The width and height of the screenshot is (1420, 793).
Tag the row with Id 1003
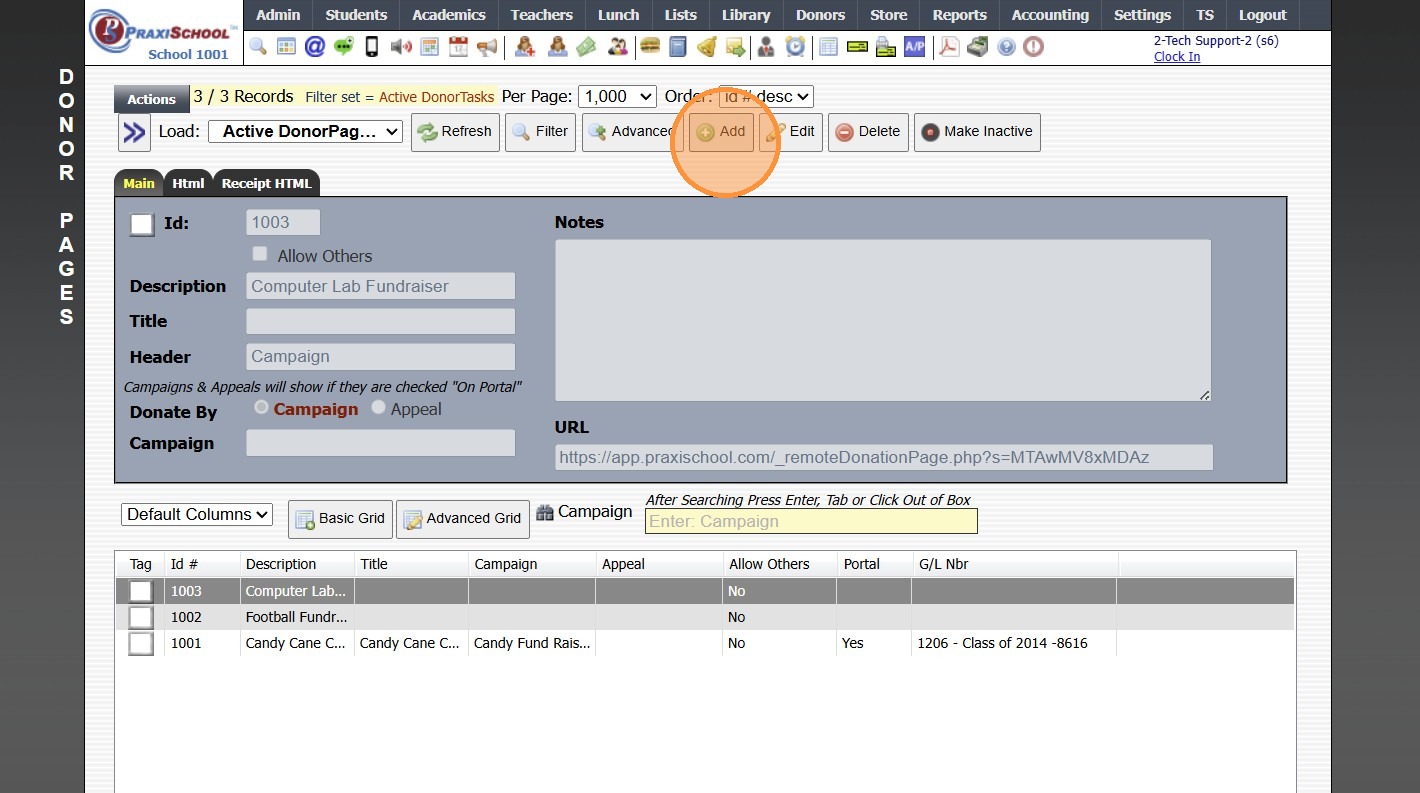pos(141,591)
